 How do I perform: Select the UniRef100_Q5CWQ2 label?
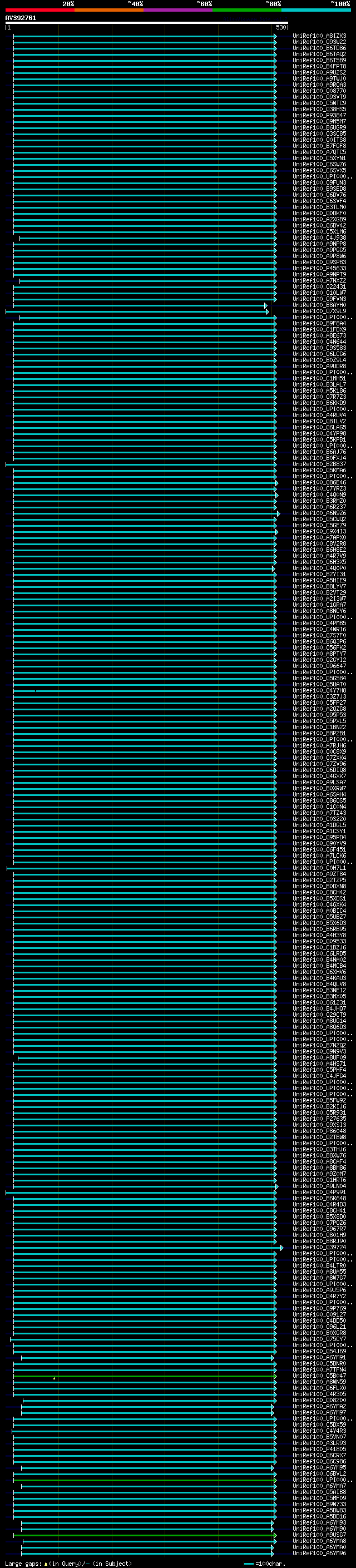click(319, 518)
